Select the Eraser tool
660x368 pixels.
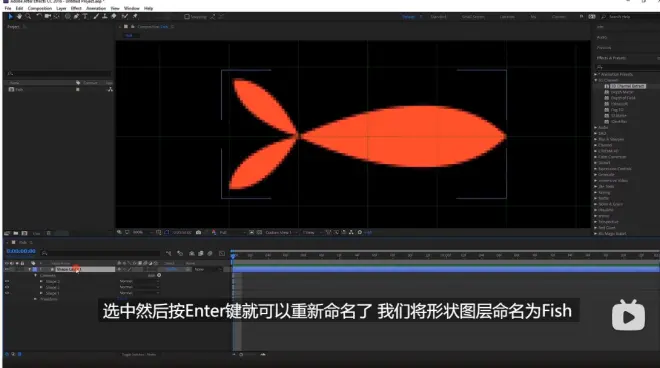coord(114,16)
